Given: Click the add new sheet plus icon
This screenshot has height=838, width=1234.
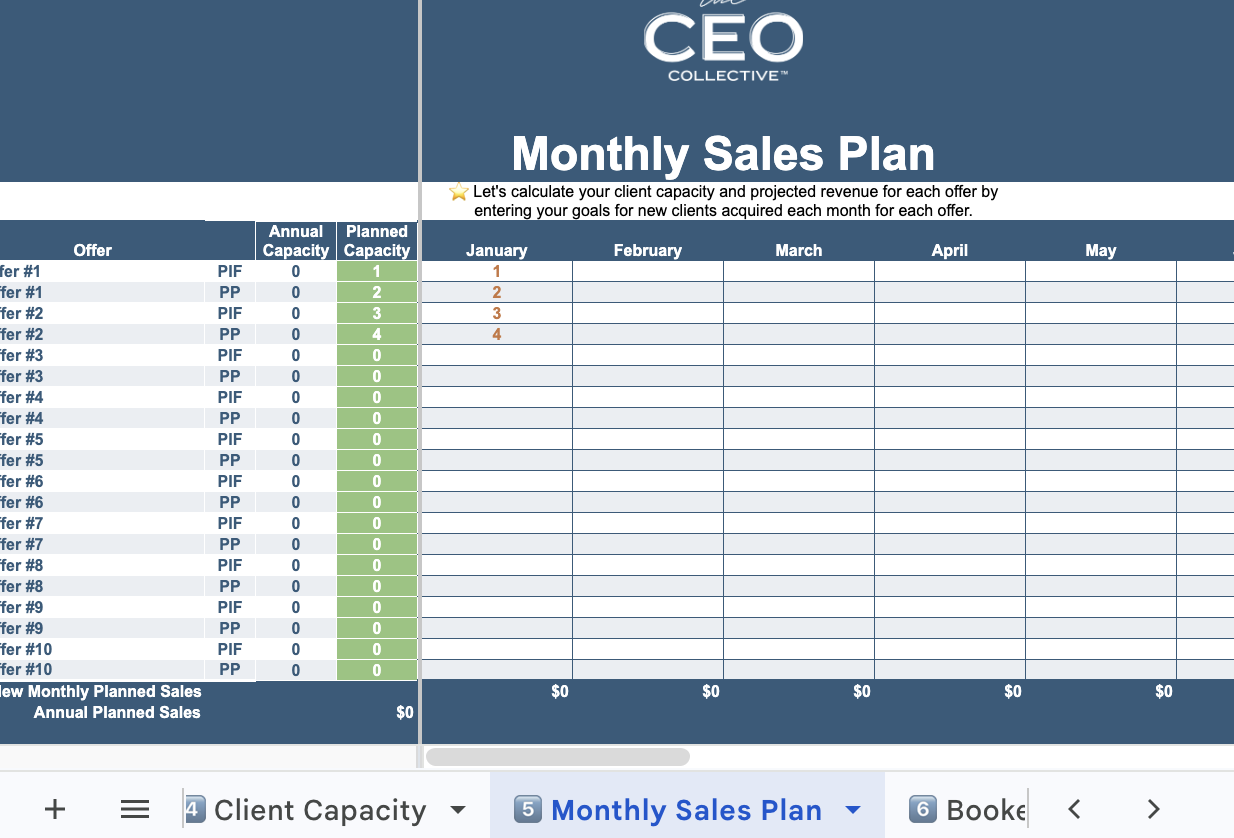Looking at the screenshot, I should [x=56, y=809].
